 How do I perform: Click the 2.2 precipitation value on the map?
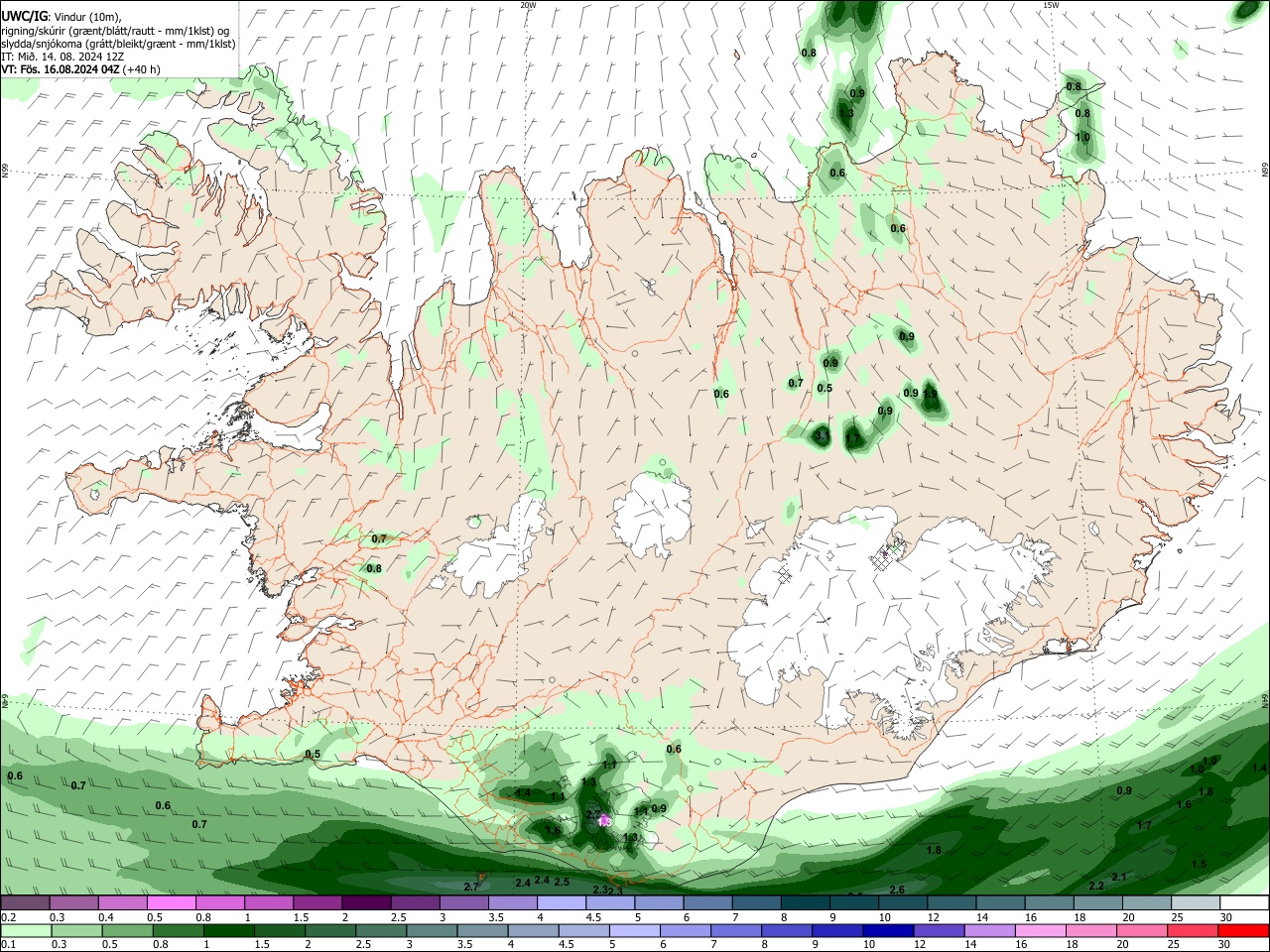(1096, 886)
